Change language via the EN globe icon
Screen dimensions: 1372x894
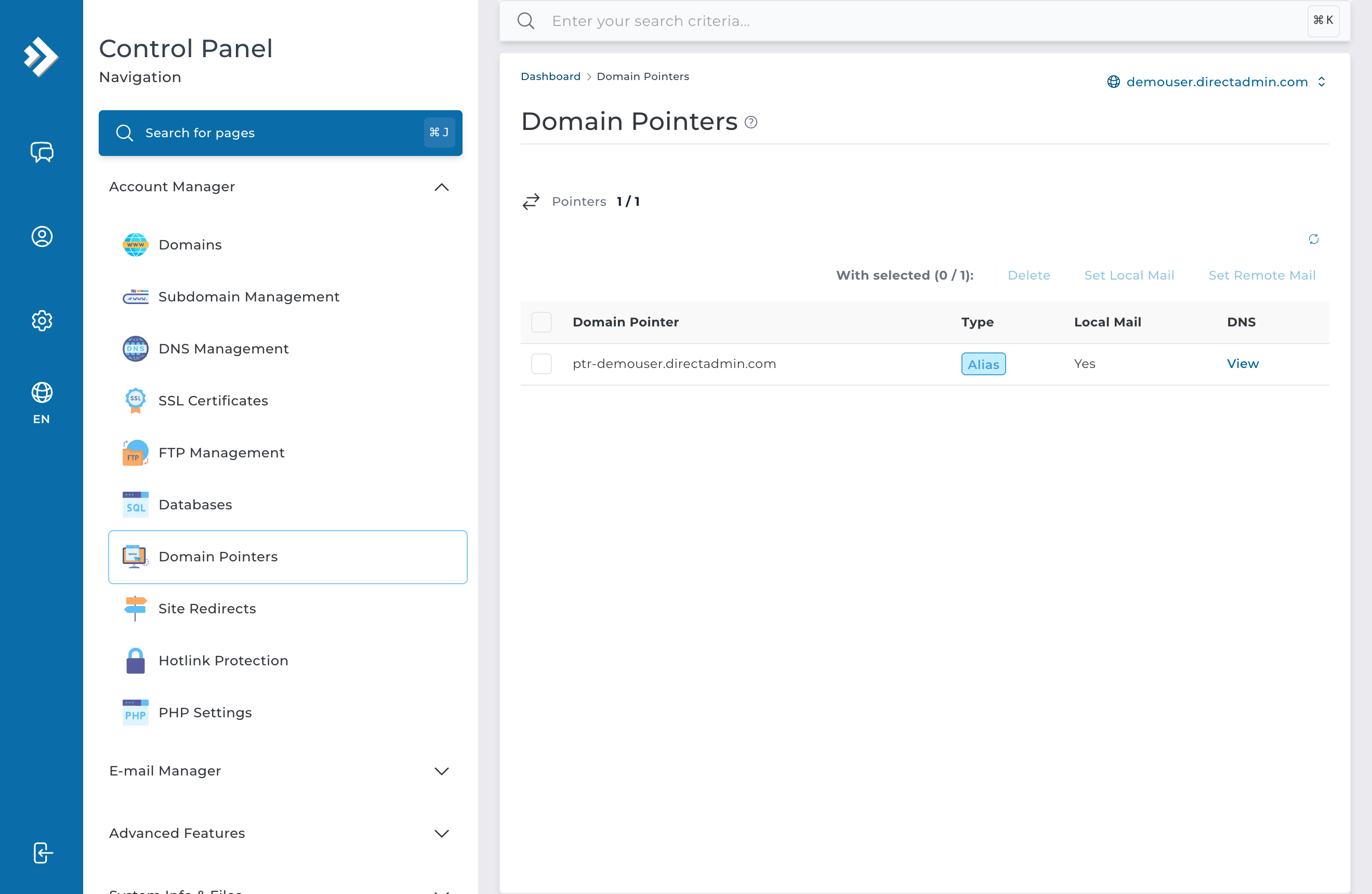tap(42, 403)
